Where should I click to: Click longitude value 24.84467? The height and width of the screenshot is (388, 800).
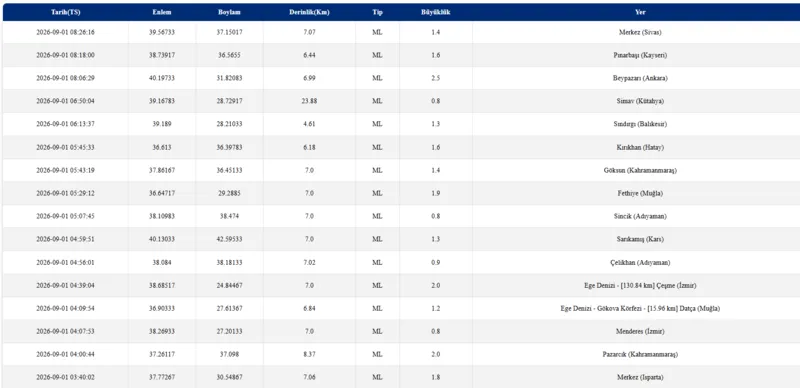coord(229,285)
